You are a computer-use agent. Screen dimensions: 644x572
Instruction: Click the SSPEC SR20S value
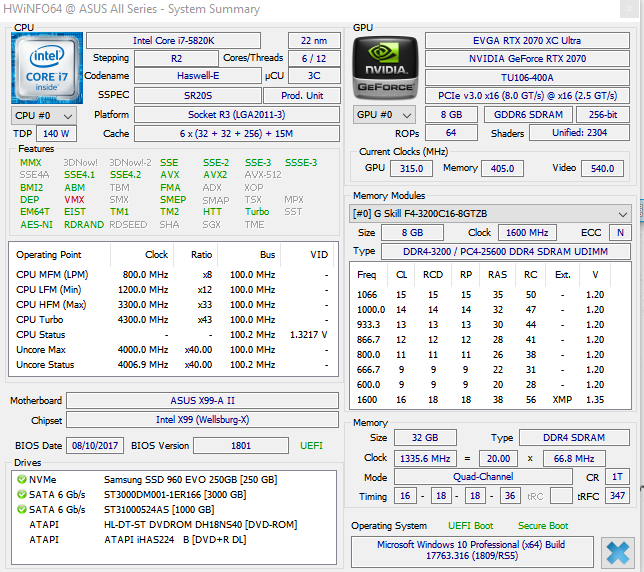(x=198, y=96)
